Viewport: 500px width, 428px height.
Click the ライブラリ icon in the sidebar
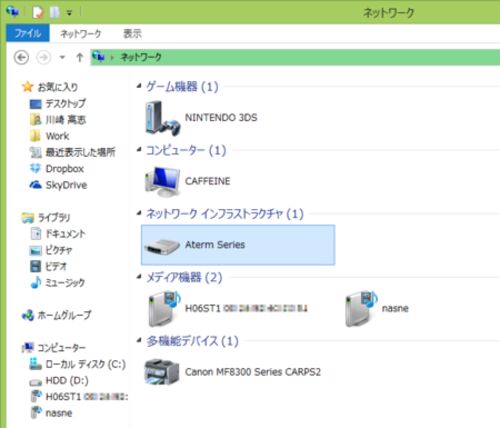(28, 218)
